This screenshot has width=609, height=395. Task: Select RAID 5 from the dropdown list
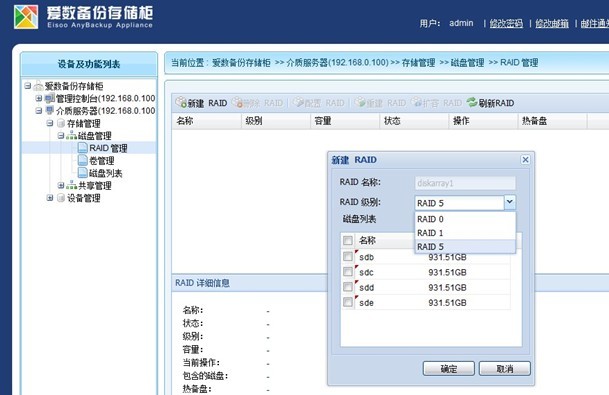[x=465, y=247]
